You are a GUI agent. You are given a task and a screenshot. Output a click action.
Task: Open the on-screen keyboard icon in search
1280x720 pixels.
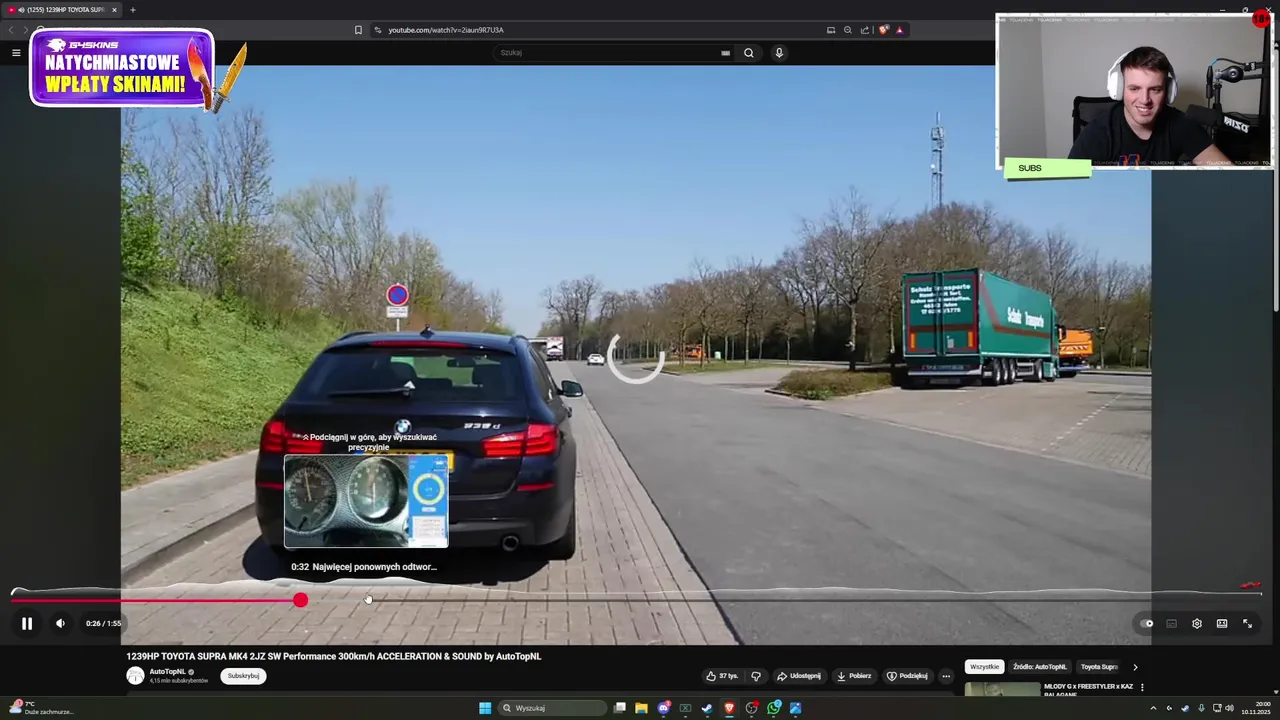tap(725, 53)
